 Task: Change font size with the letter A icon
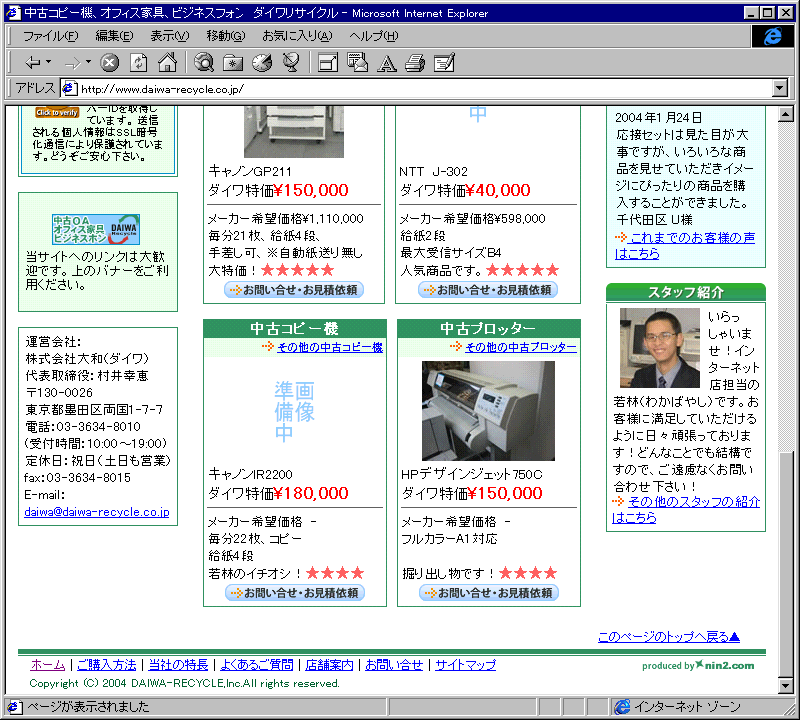click(387, 63)
